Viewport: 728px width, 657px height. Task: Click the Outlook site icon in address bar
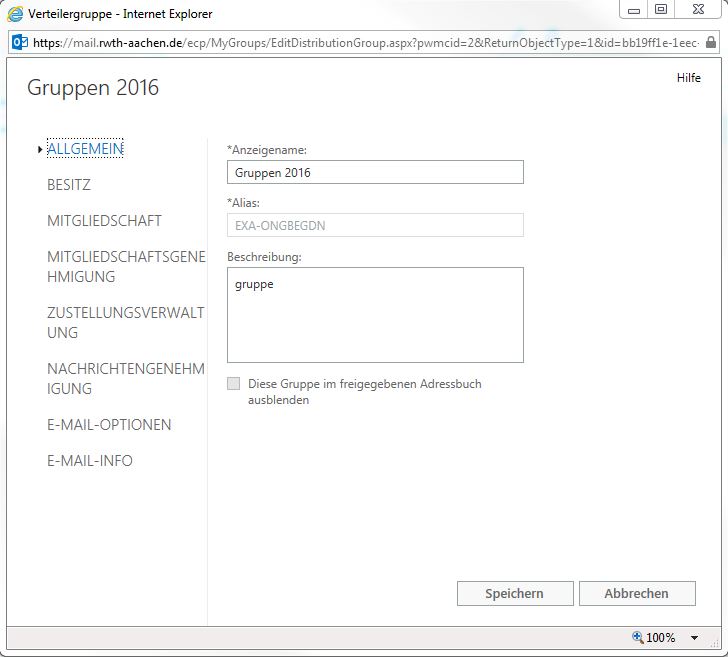pos(19,43)
